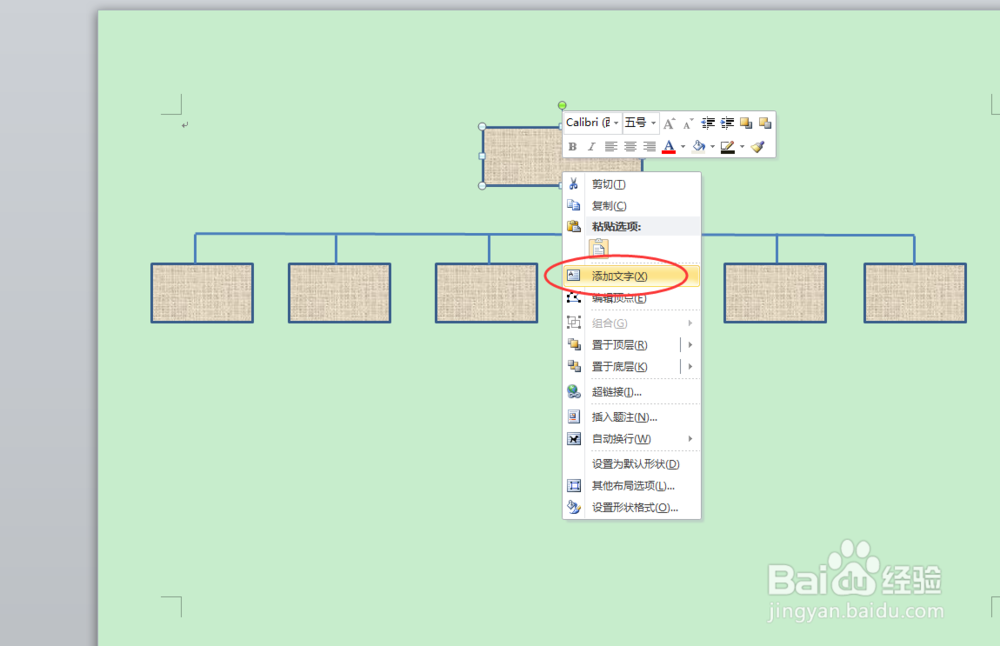Choose 设置为默认形状(D) menu entry
The height and width of the screenshot is (646, 1000).
point(631,464)
